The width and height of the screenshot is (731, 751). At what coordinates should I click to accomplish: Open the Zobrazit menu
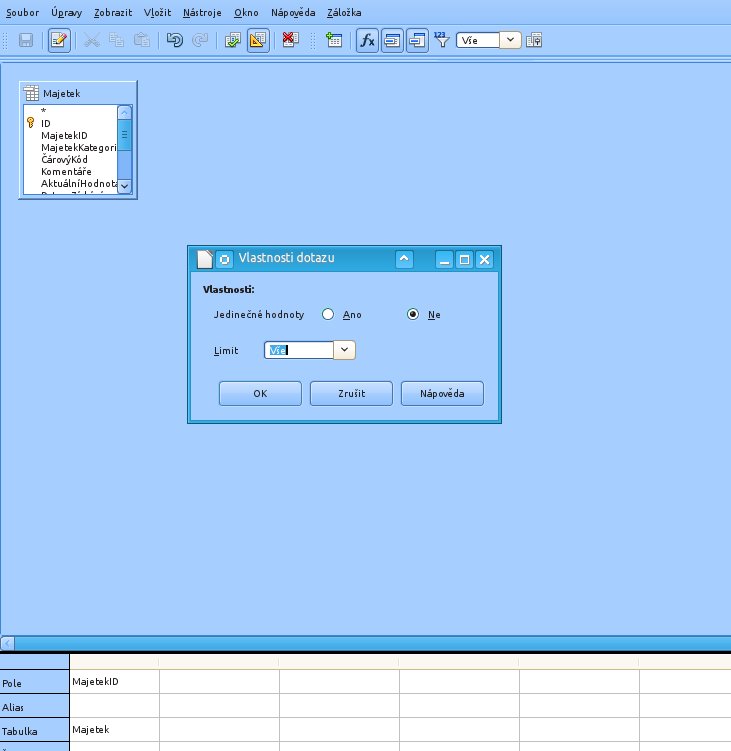pos(113,13)
